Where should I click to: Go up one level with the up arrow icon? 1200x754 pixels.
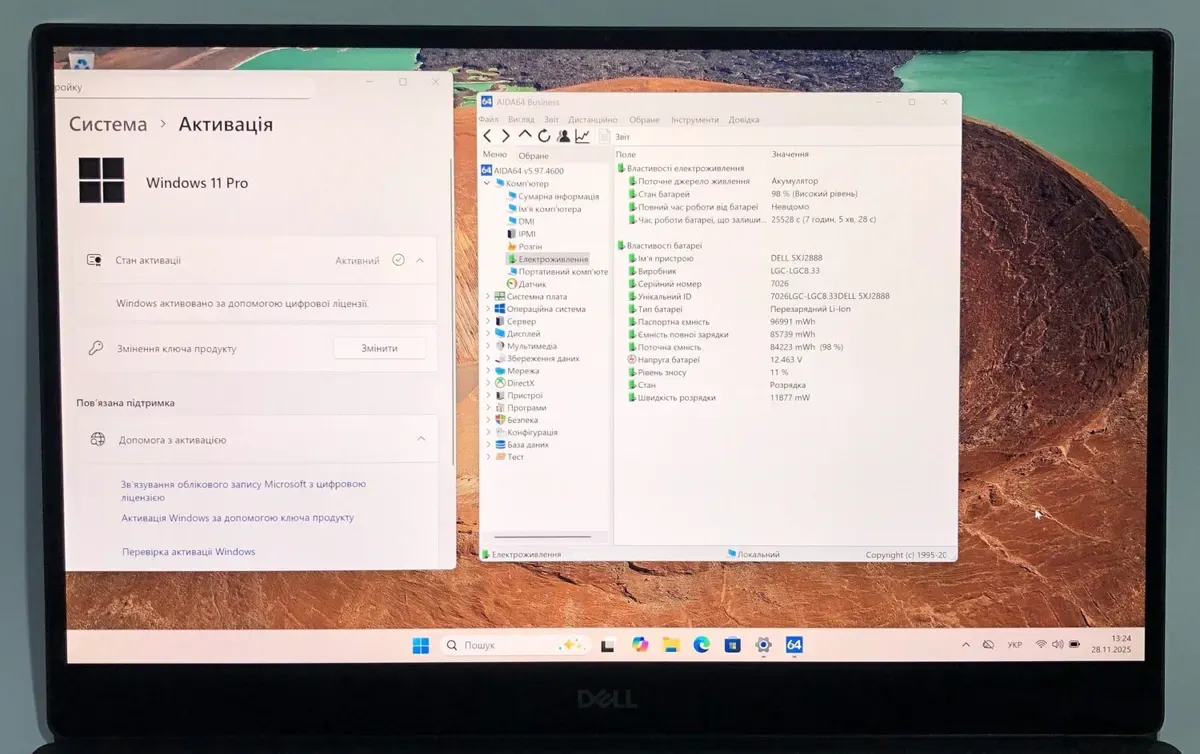tap(525, 136)
